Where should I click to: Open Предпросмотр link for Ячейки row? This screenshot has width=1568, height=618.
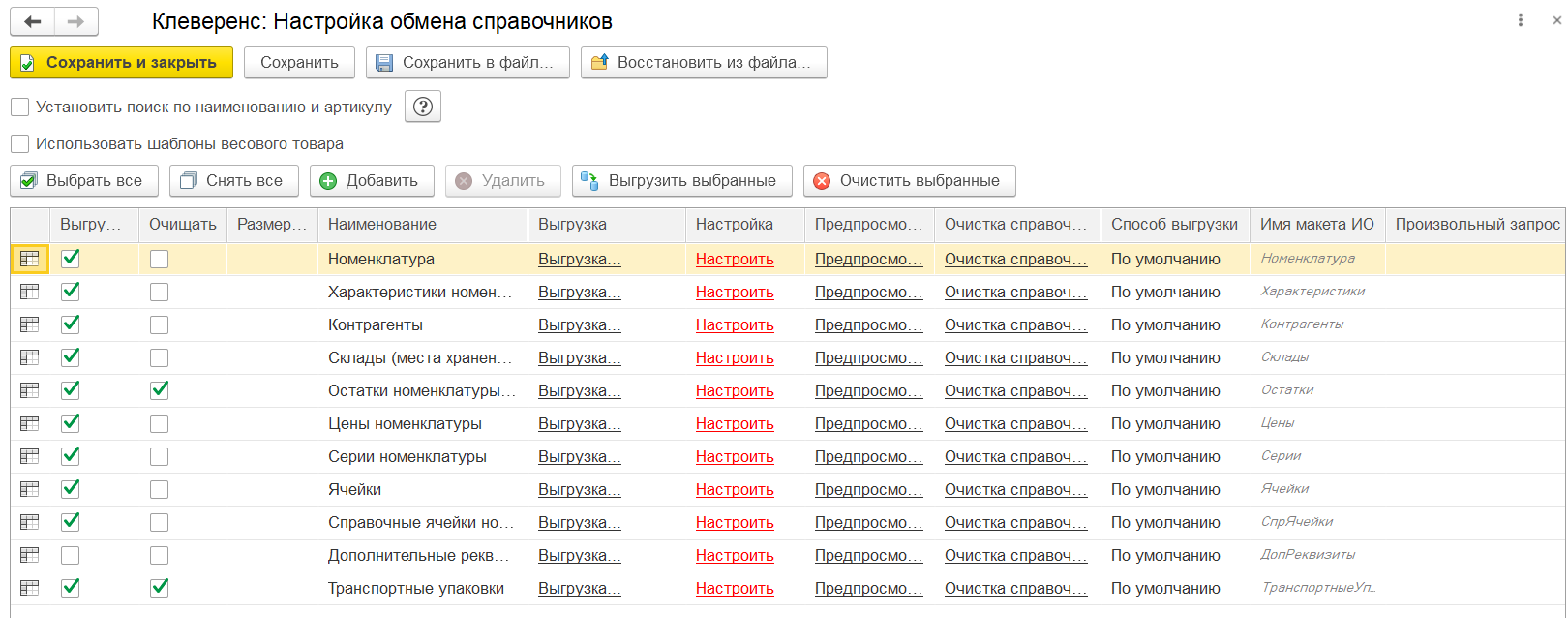pos(868,489)
